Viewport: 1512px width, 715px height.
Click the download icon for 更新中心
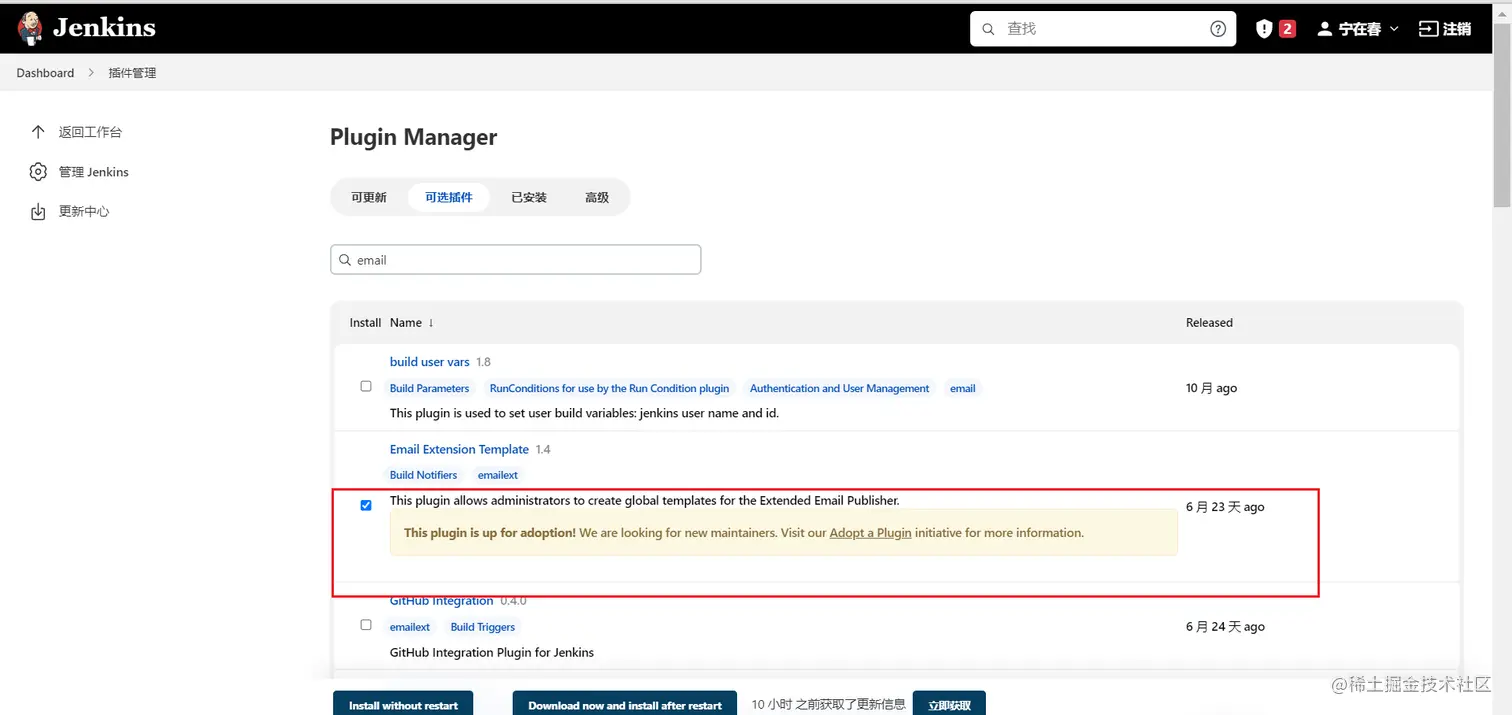[x=38, y=211]
